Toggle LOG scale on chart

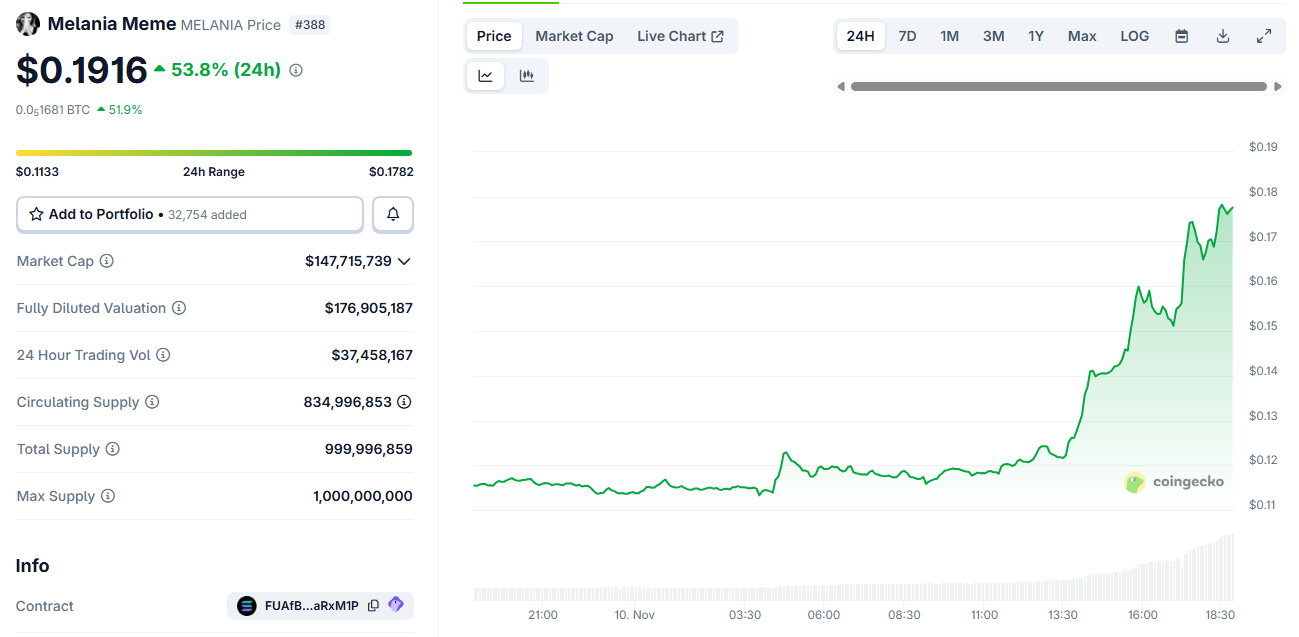1134,36
